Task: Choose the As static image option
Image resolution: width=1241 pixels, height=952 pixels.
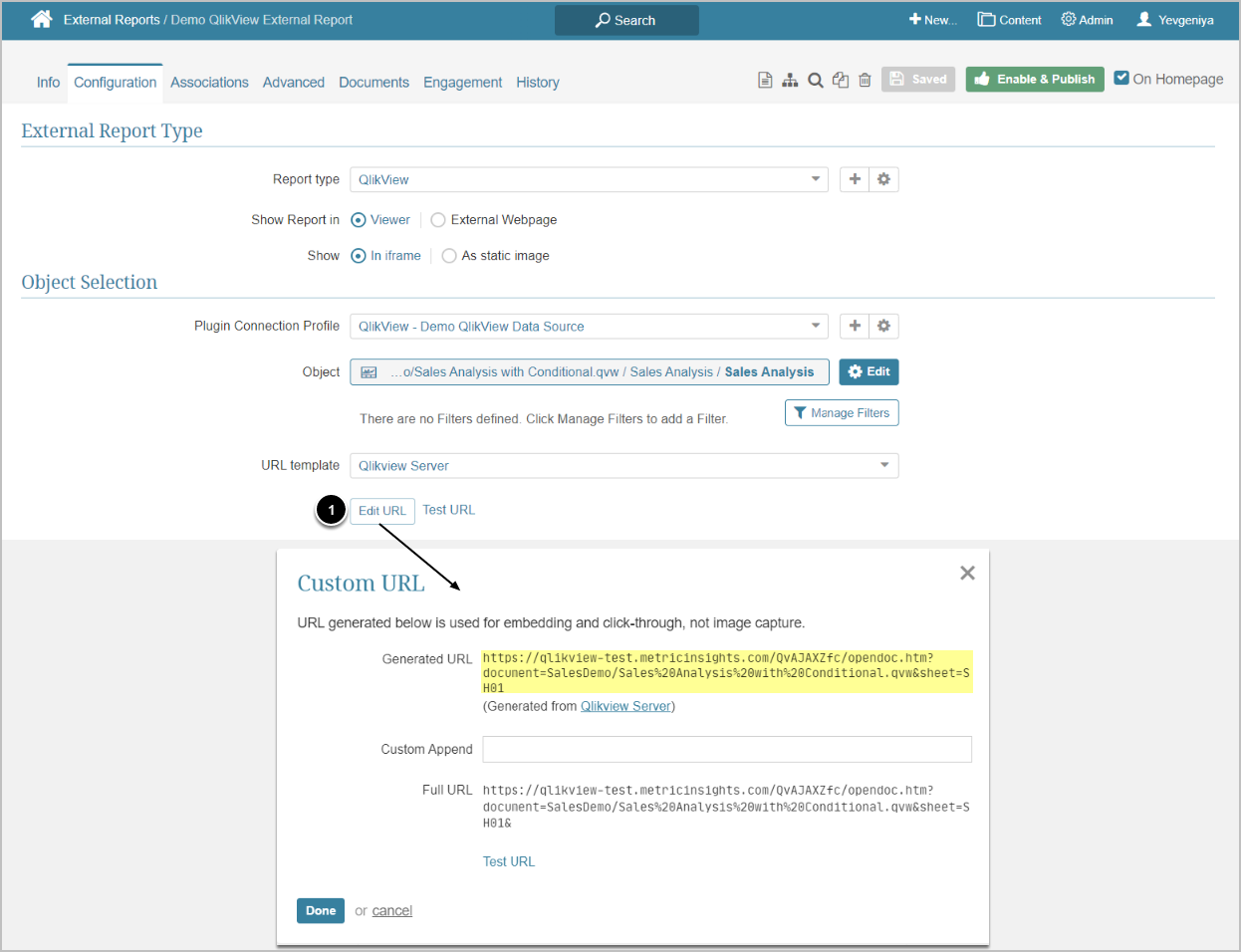Action: 449,256
